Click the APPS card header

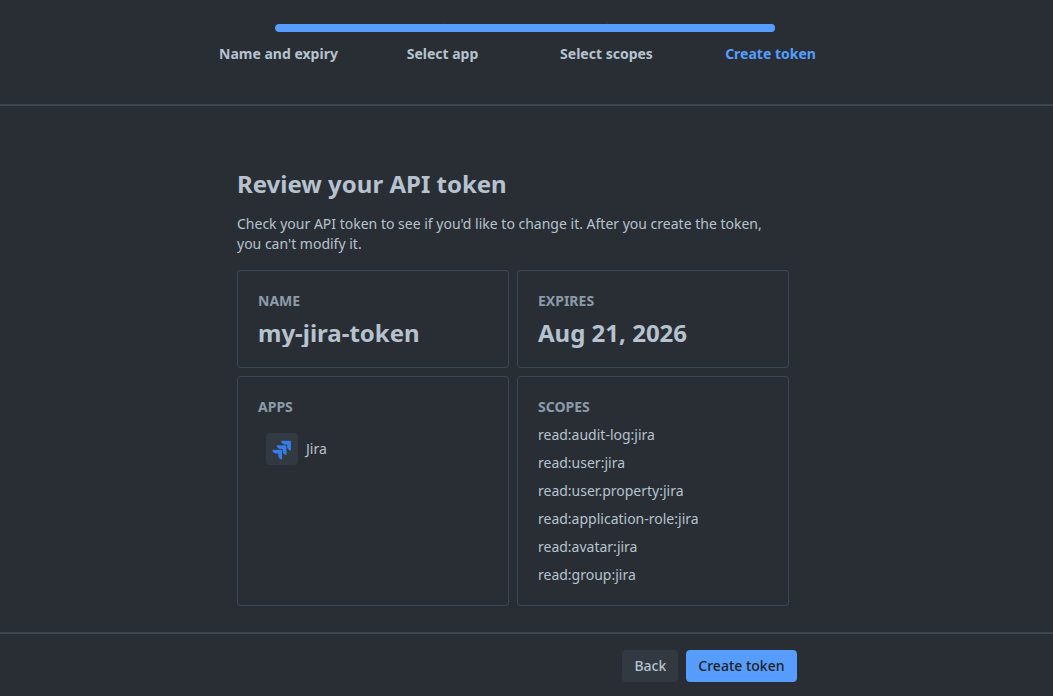click(x=275, y=407)
